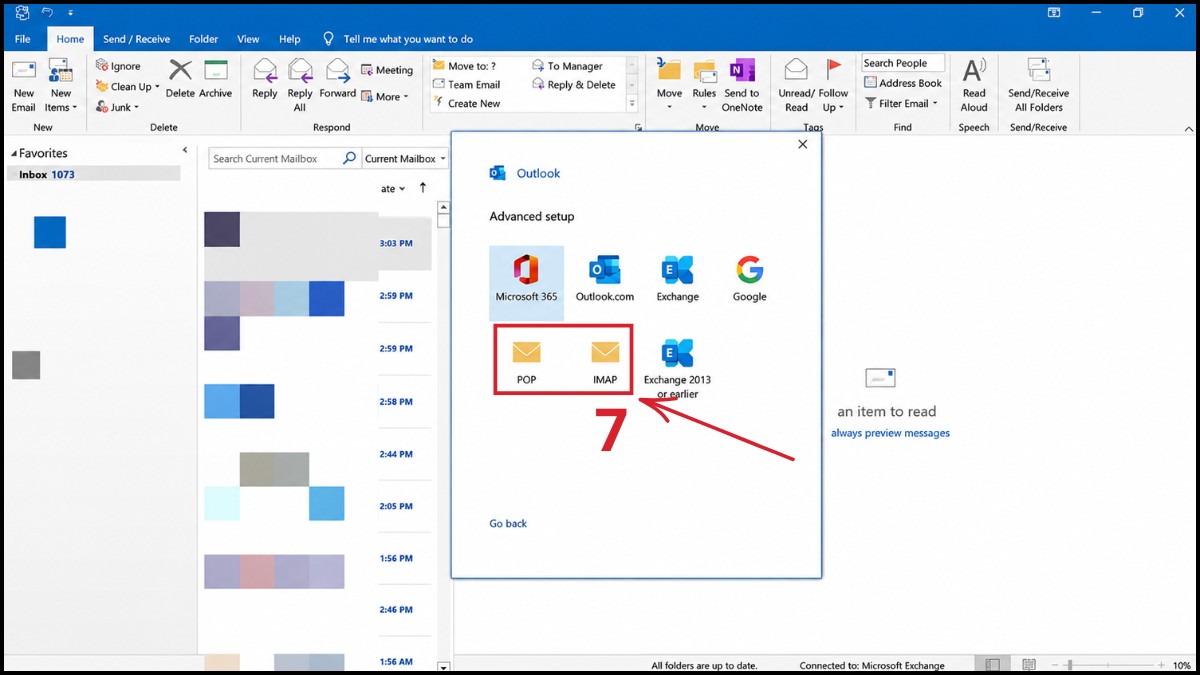Click Send to OneNote icon
The height and width of the screenshot is (675, 1200).
pos(742,71)
